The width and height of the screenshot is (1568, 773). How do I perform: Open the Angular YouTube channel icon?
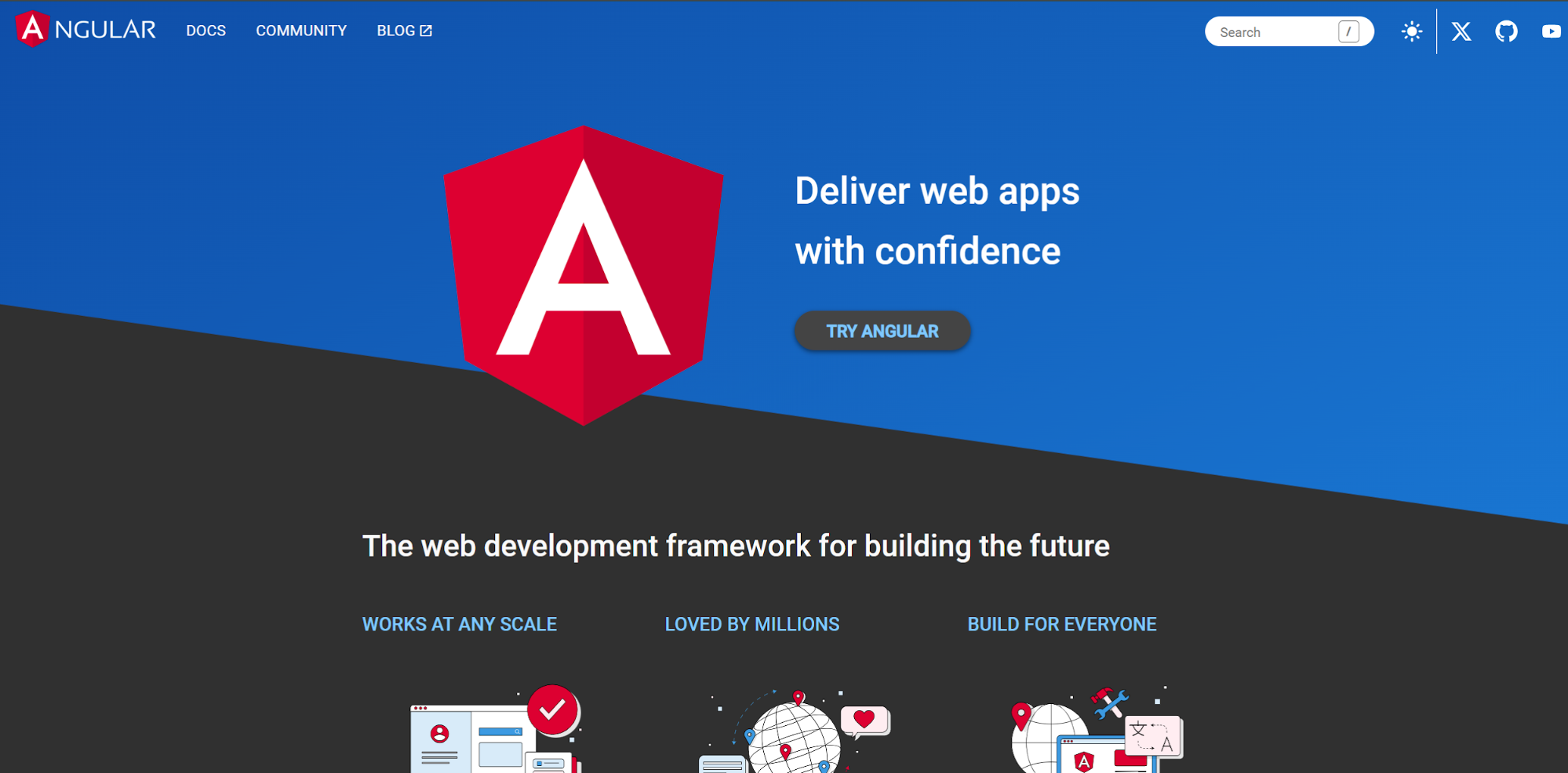coord(1551,31)
